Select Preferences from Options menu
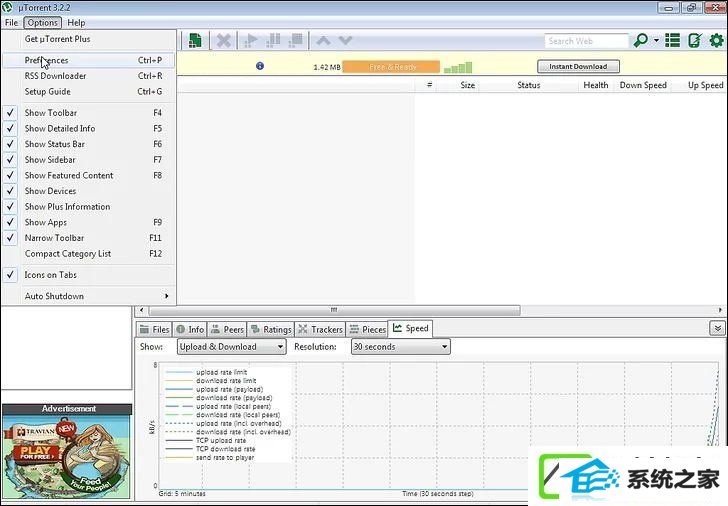 (x=88, y=60)
